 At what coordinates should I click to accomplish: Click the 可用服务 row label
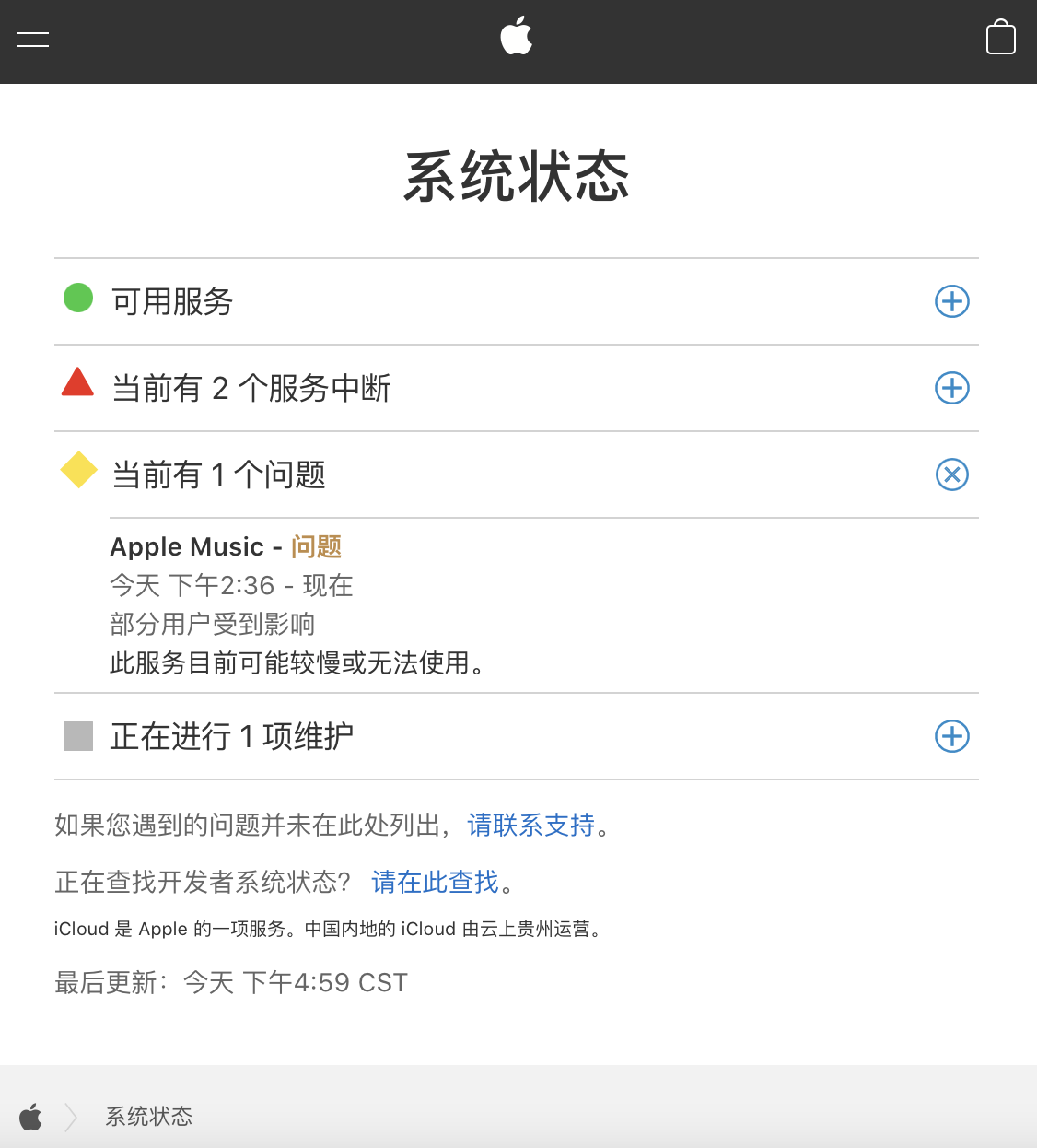pos(172,301)
